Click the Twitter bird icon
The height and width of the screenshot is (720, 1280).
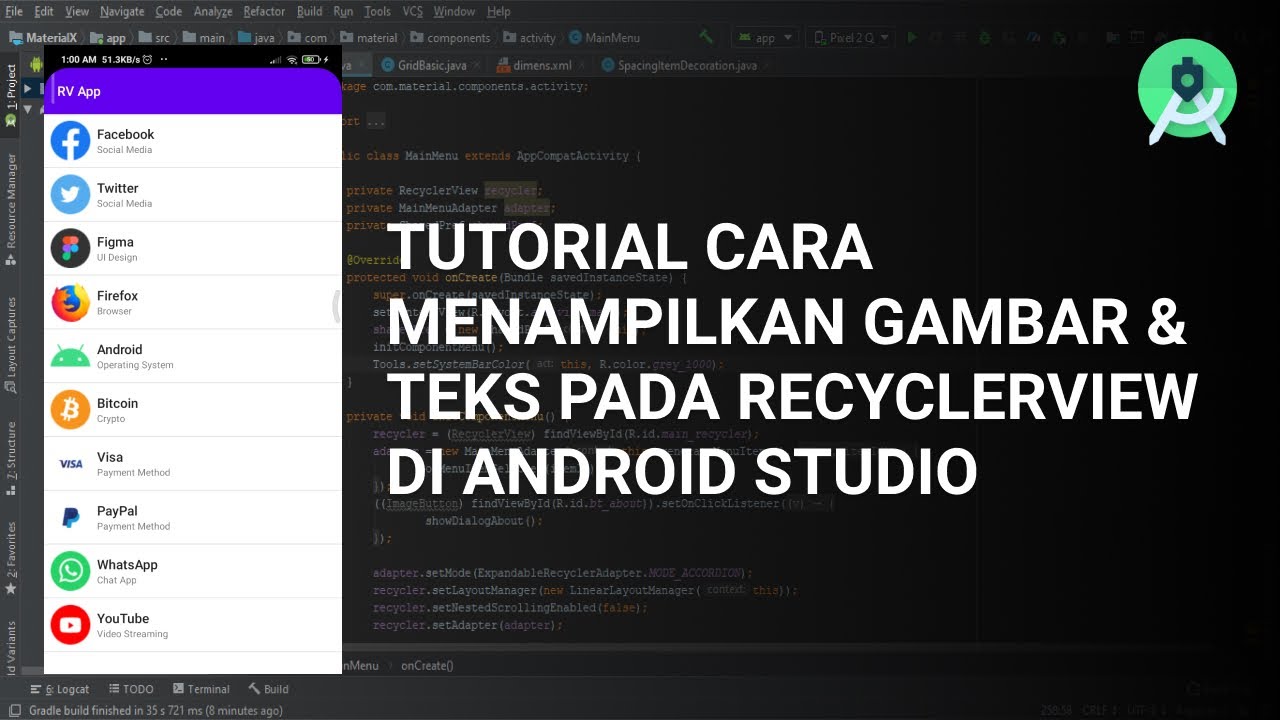(70, 195)
